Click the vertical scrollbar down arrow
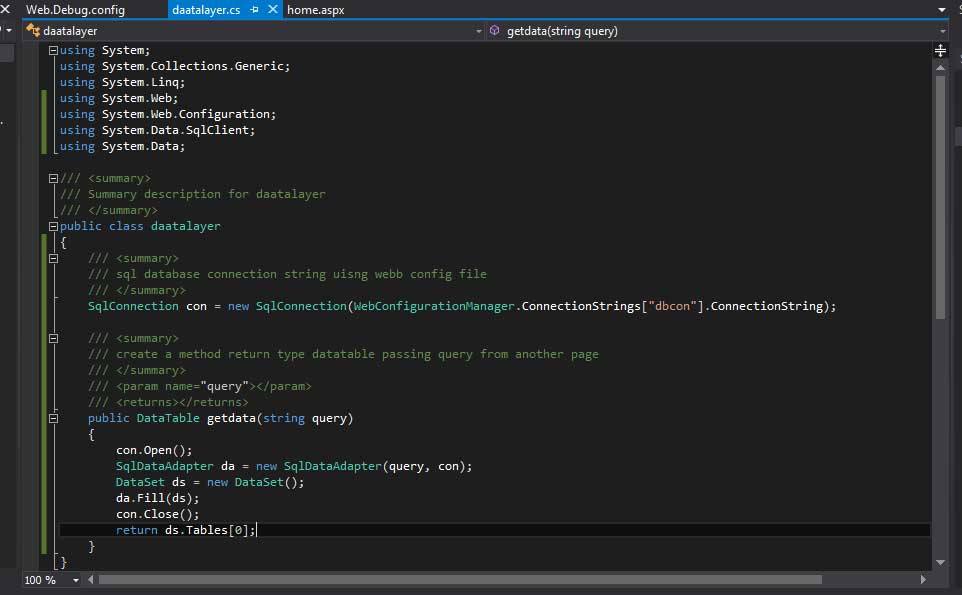This screenshot has width=962, height=595. click(940, 563)
